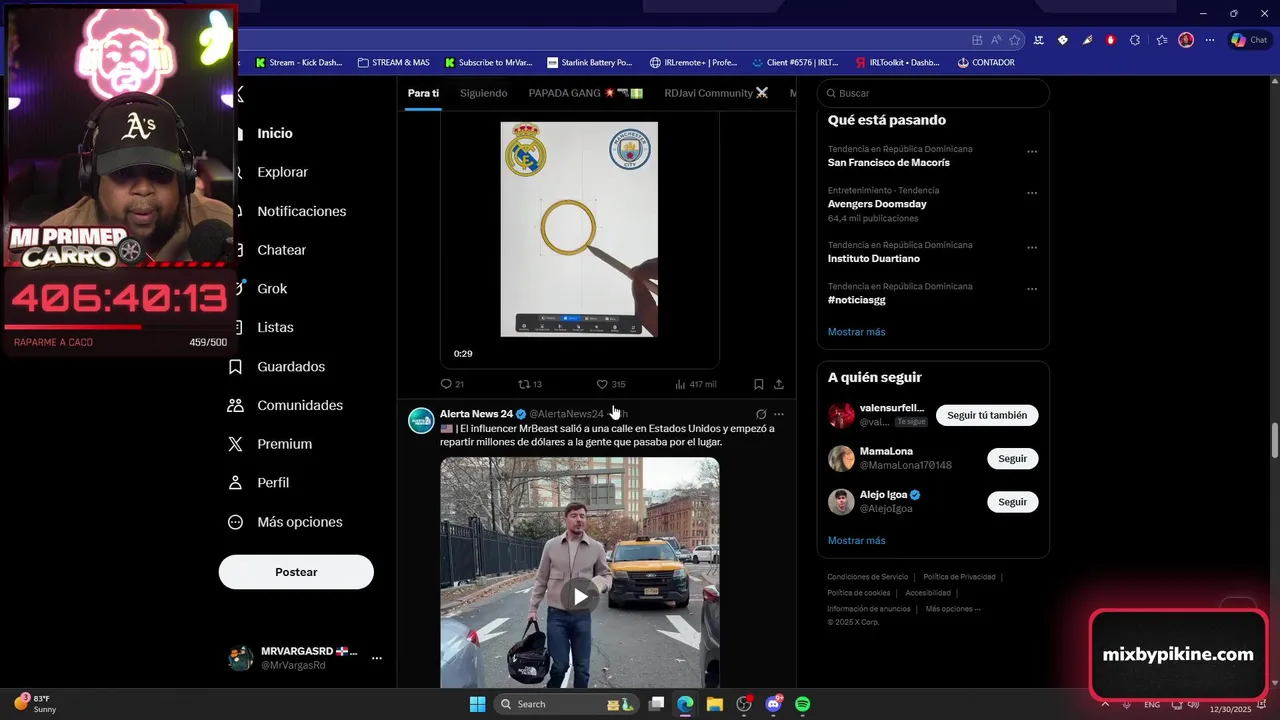Open the browser Settings and more menu
This screenshot has width=1280, height=720.
click(x=1210, y=40)
